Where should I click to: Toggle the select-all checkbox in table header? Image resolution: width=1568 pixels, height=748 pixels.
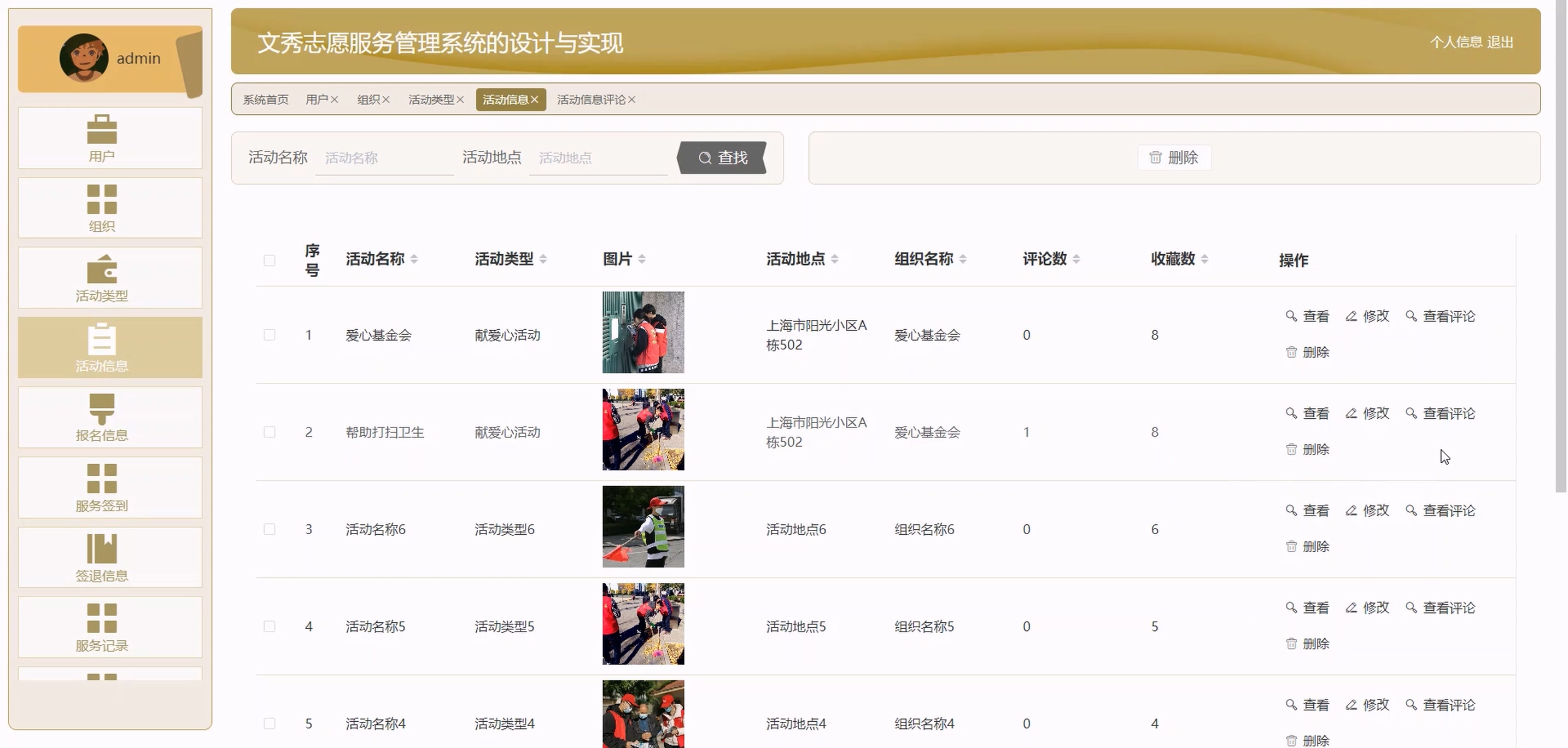pos(269,260)
